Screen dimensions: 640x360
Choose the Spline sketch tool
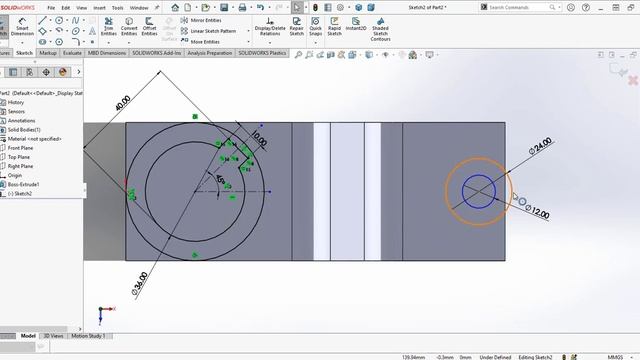click(x=76, y=20)
